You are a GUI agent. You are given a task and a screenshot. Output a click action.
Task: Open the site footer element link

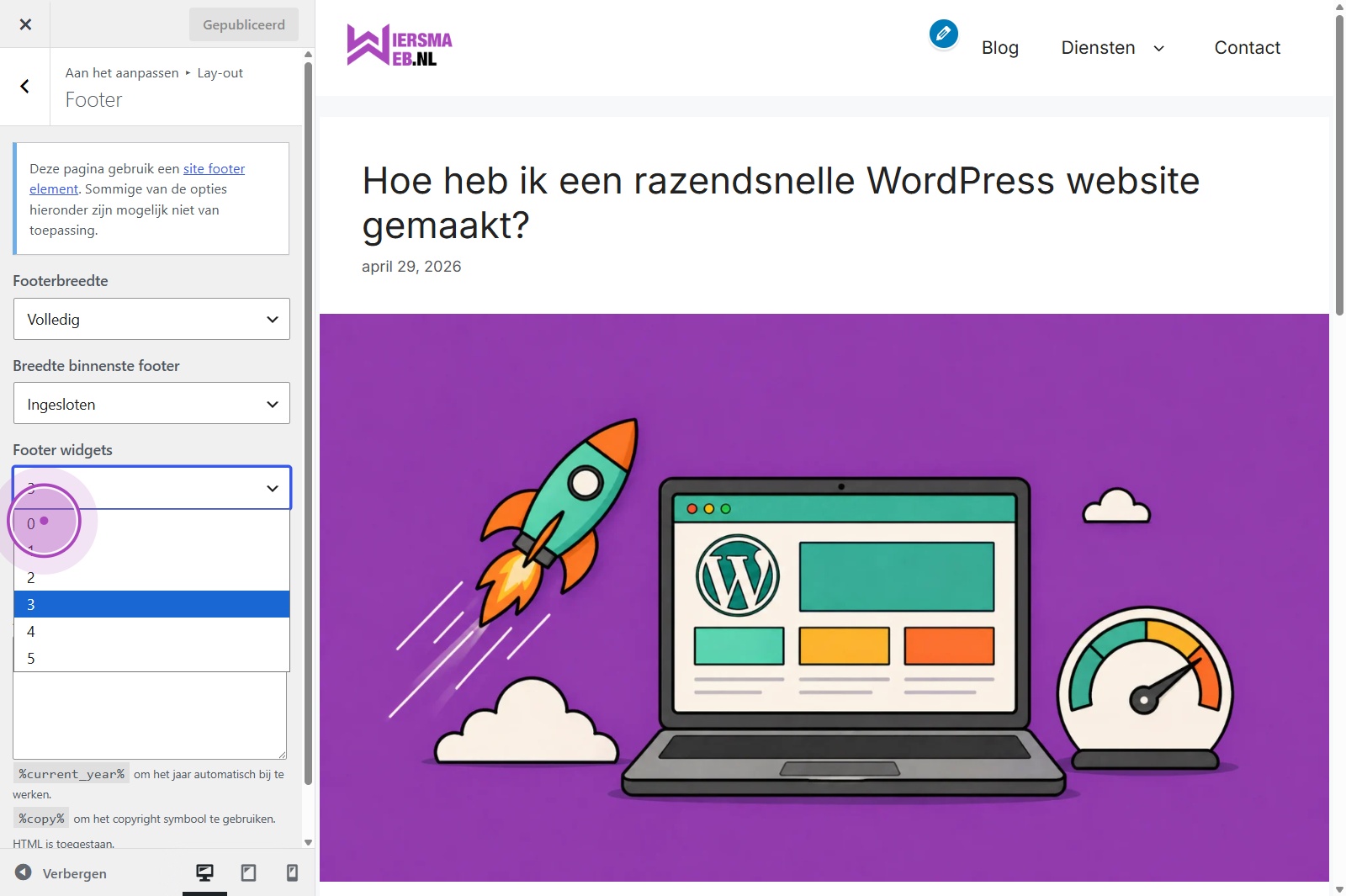coord(137,178)
